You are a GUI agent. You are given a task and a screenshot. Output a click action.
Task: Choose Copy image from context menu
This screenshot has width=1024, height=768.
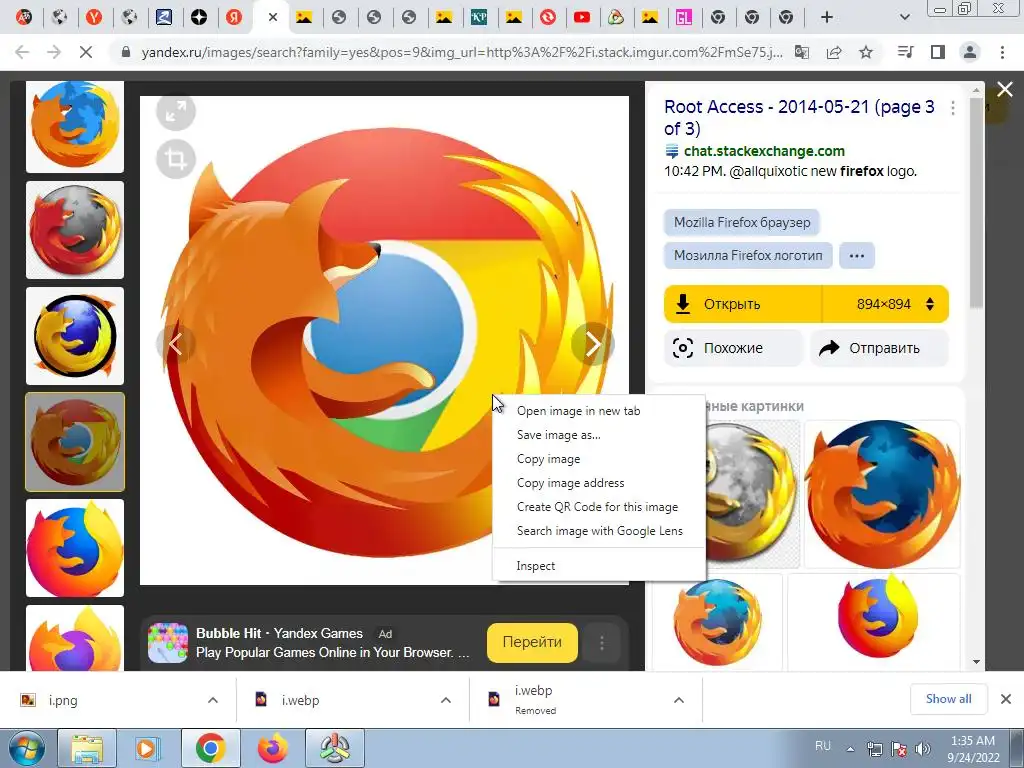coord(599,459)
